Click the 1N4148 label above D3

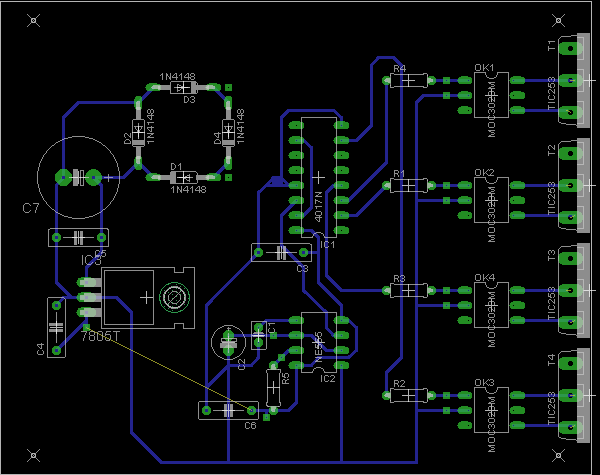(x=178, y=77)
